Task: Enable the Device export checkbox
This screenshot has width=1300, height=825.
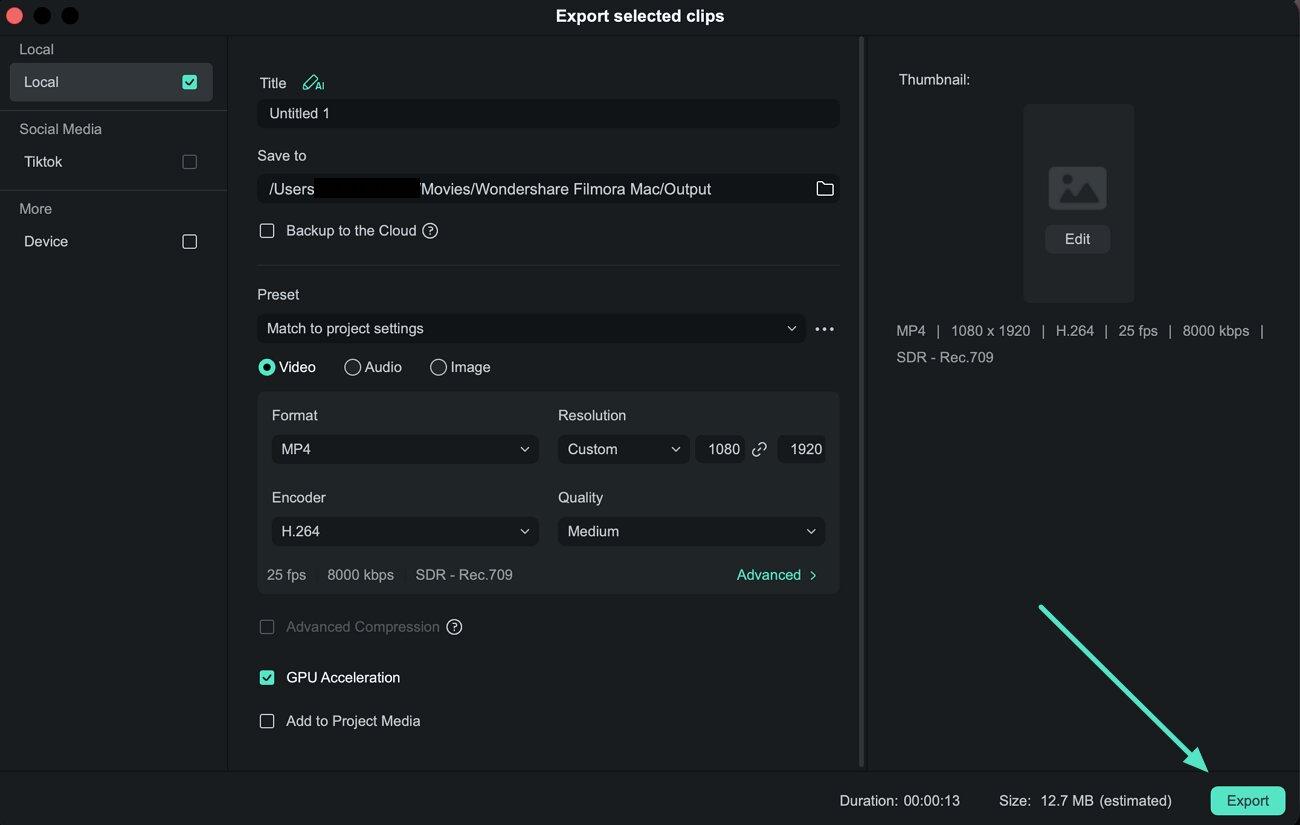Action: pos(190,242)
